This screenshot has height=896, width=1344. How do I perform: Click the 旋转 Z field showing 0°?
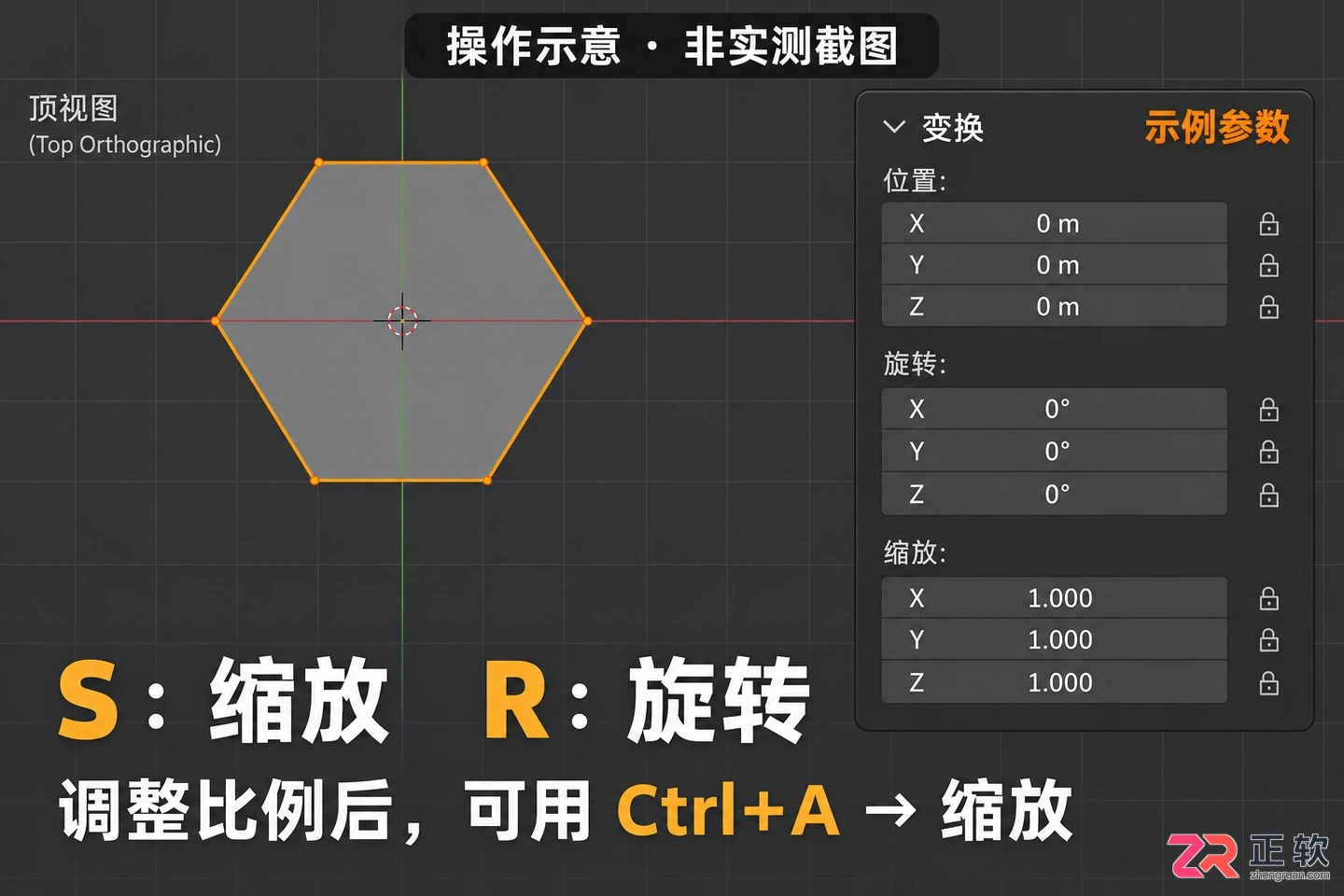click(x=1055, y=494)
